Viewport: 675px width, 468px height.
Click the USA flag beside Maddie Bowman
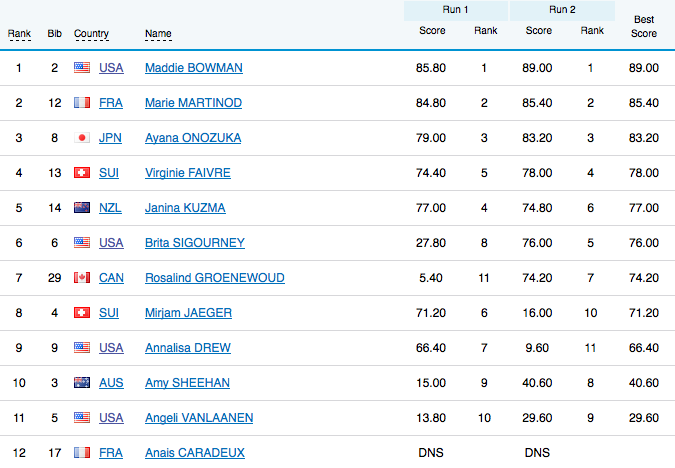coord(82,68)
